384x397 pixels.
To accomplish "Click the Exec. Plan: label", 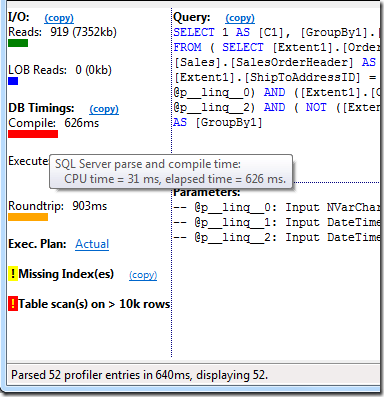I will 37,244.
